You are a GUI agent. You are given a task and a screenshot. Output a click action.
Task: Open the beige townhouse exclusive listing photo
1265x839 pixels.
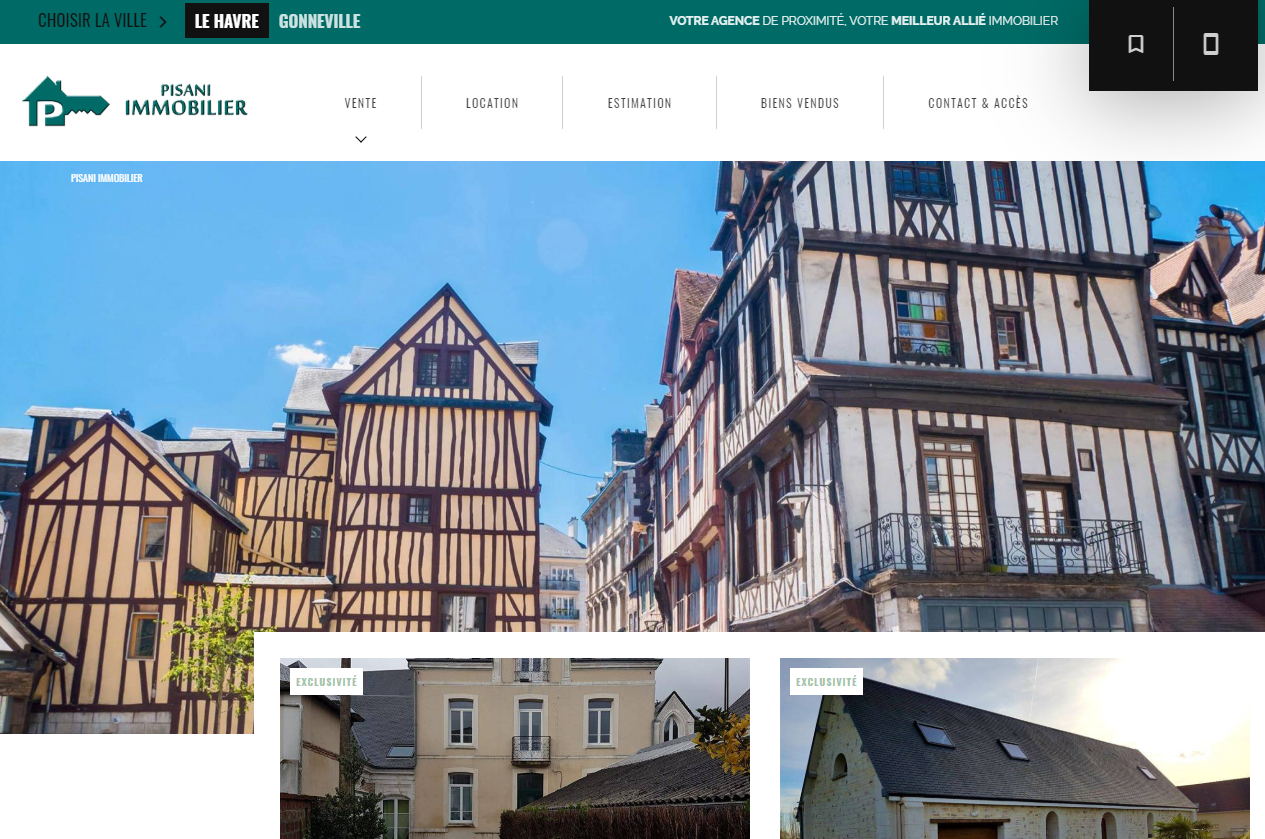515,748
